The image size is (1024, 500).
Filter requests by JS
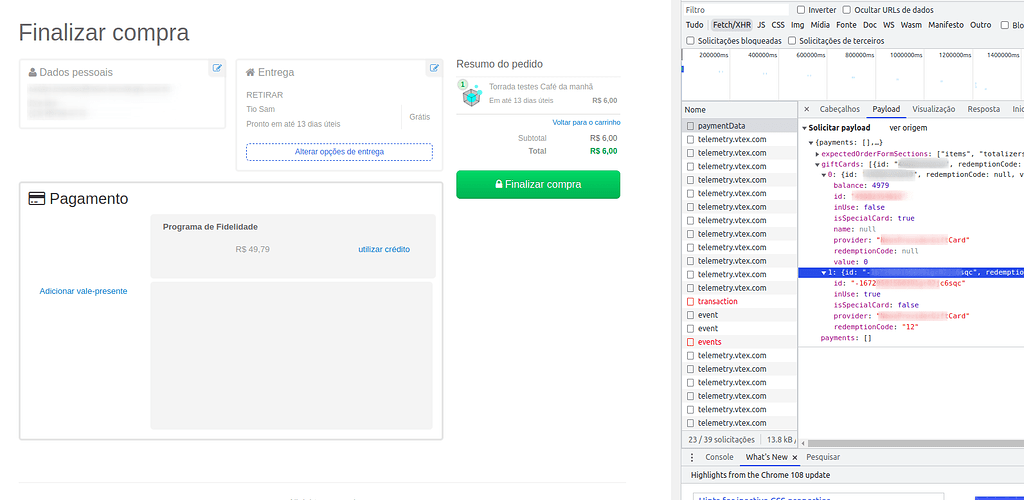[761, 25]
